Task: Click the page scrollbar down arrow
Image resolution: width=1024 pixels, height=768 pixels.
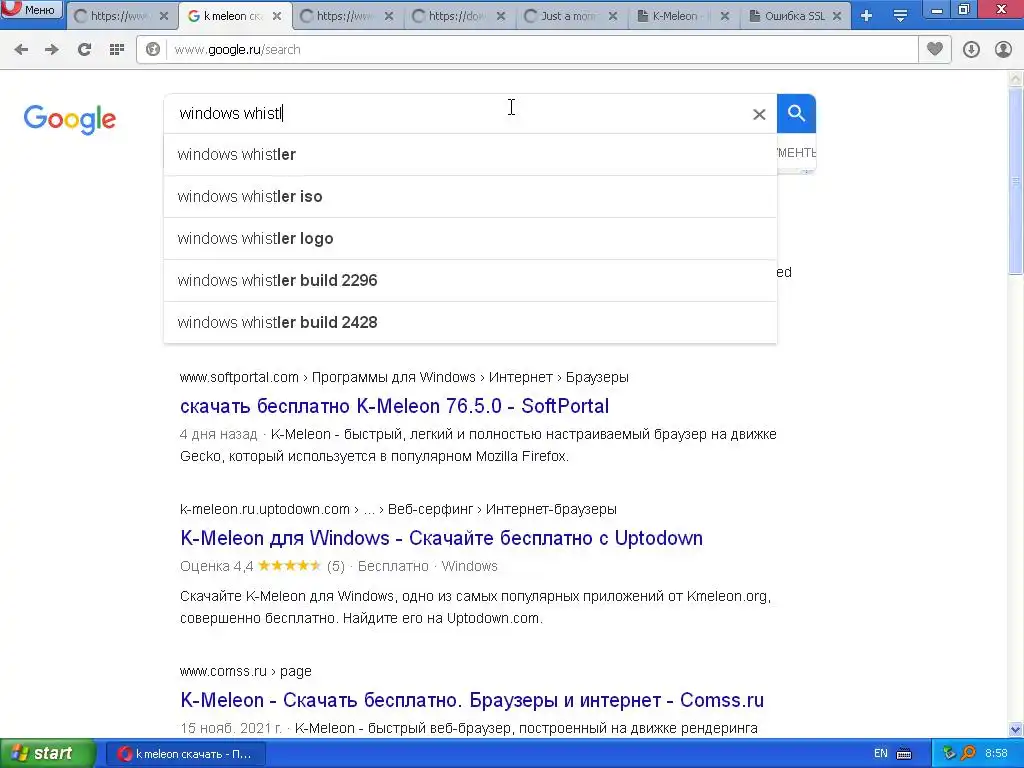Action: point(1016,729)
